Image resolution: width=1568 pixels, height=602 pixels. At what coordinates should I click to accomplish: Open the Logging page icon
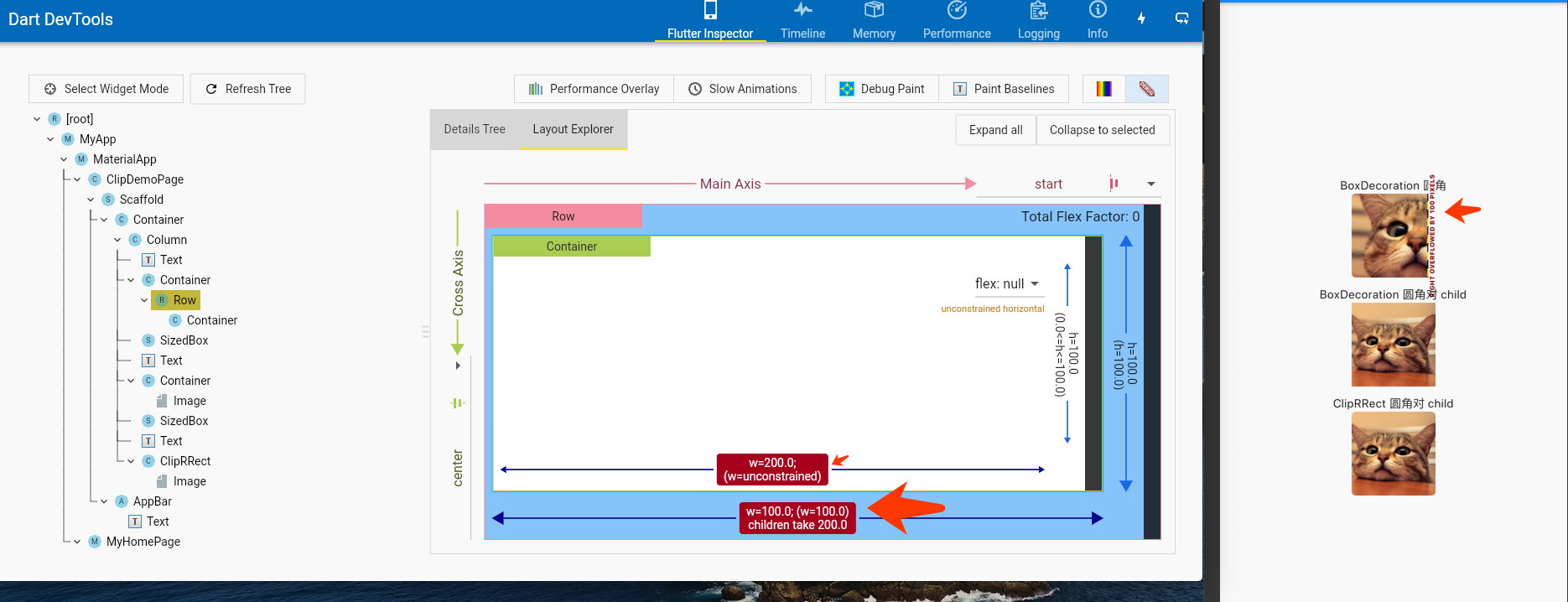[x=1038, y=11]
